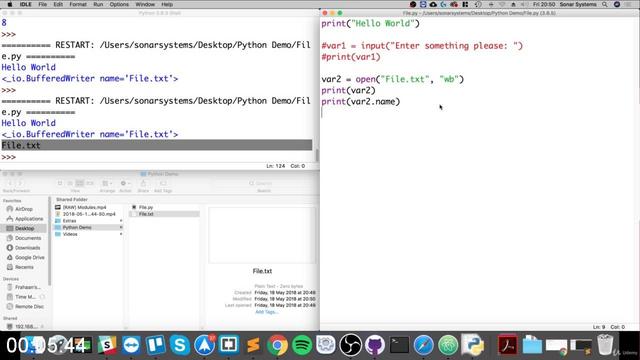Open the Edit menu

pyautogui.click(x=58, y=4)
